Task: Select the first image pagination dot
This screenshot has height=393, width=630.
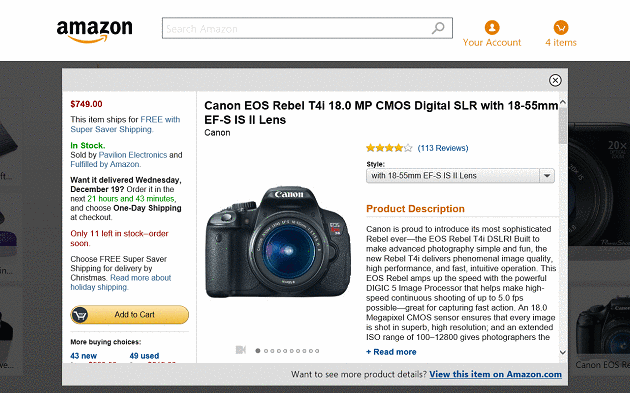Action: [x=258, y=351]
